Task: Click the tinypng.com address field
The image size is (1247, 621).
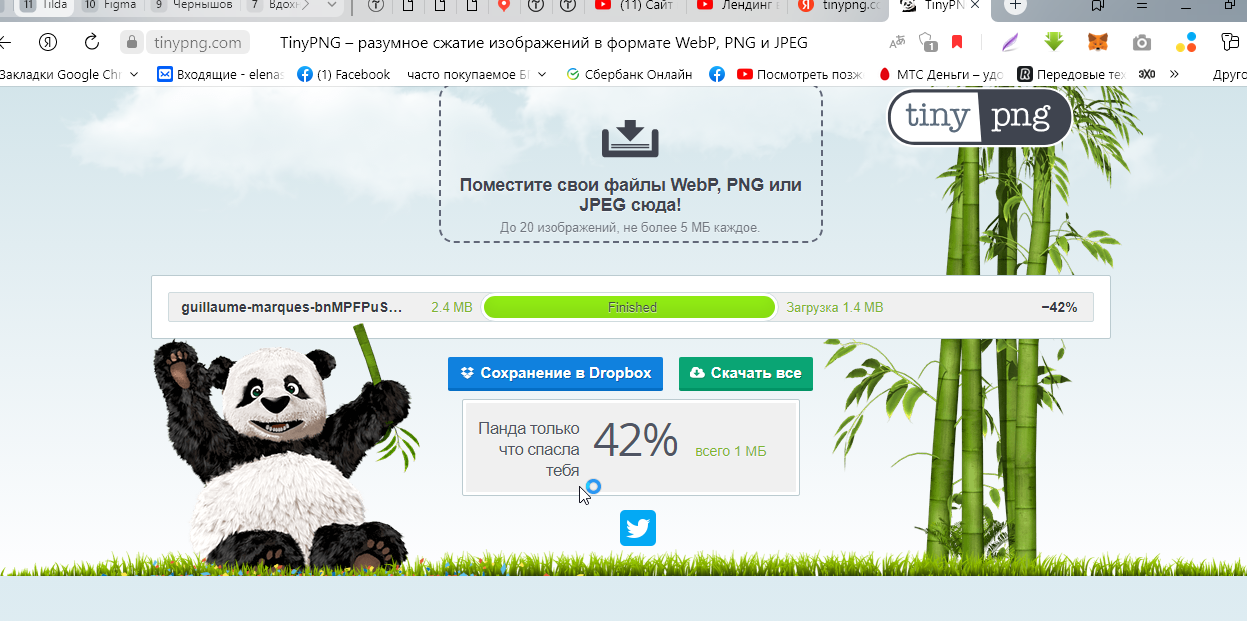Action: (197, 42)
